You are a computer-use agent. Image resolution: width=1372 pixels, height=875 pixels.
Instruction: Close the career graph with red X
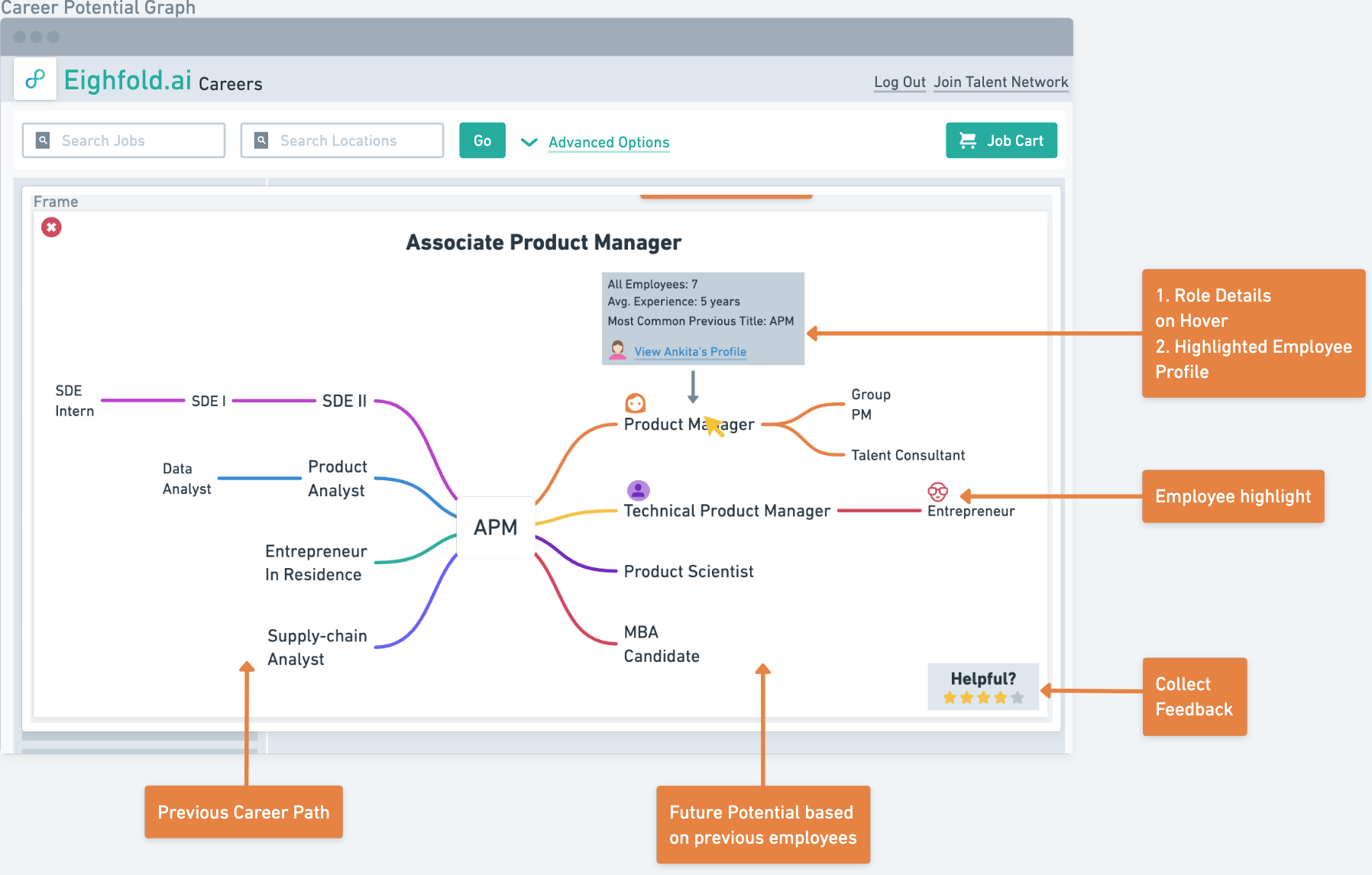click(51, 228)
